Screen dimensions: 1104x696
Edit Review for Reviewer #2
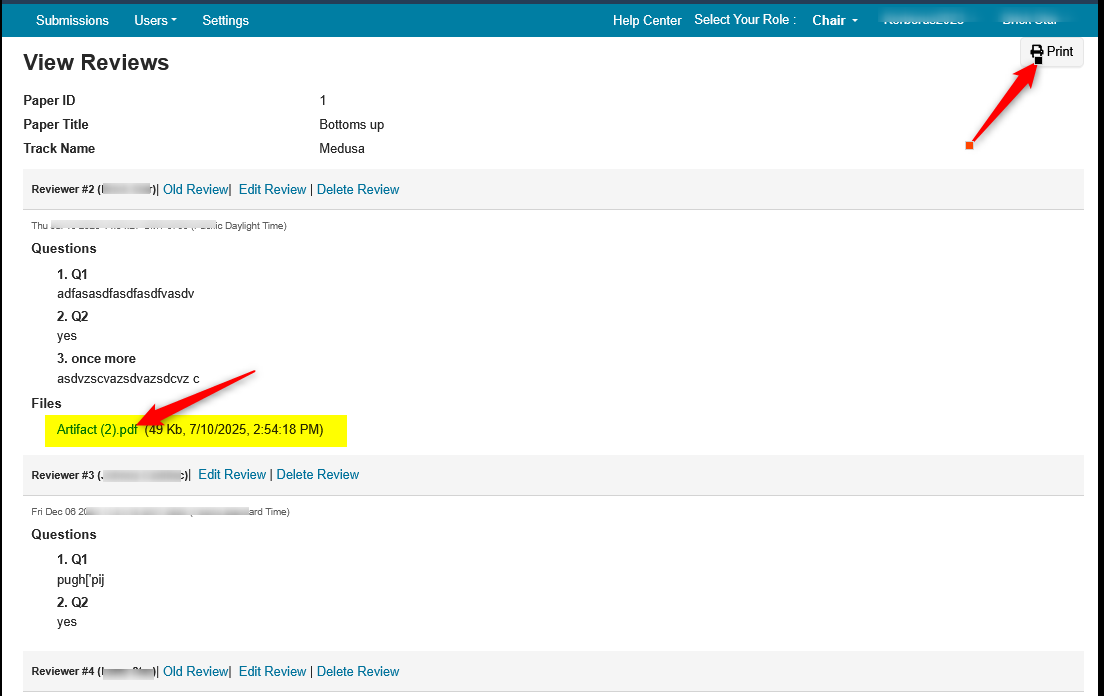[x=272, y=189]
